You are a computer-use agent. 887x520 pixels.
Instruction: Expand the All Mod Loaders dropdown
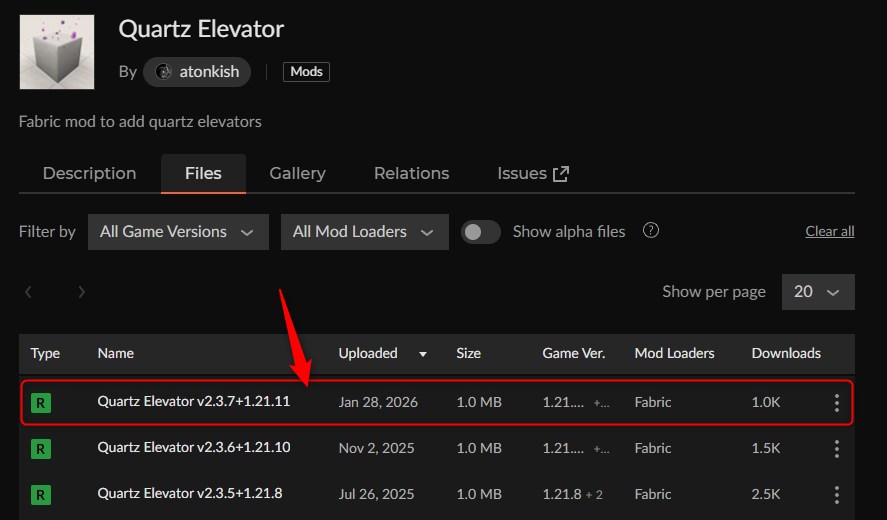tap(364, 231)
